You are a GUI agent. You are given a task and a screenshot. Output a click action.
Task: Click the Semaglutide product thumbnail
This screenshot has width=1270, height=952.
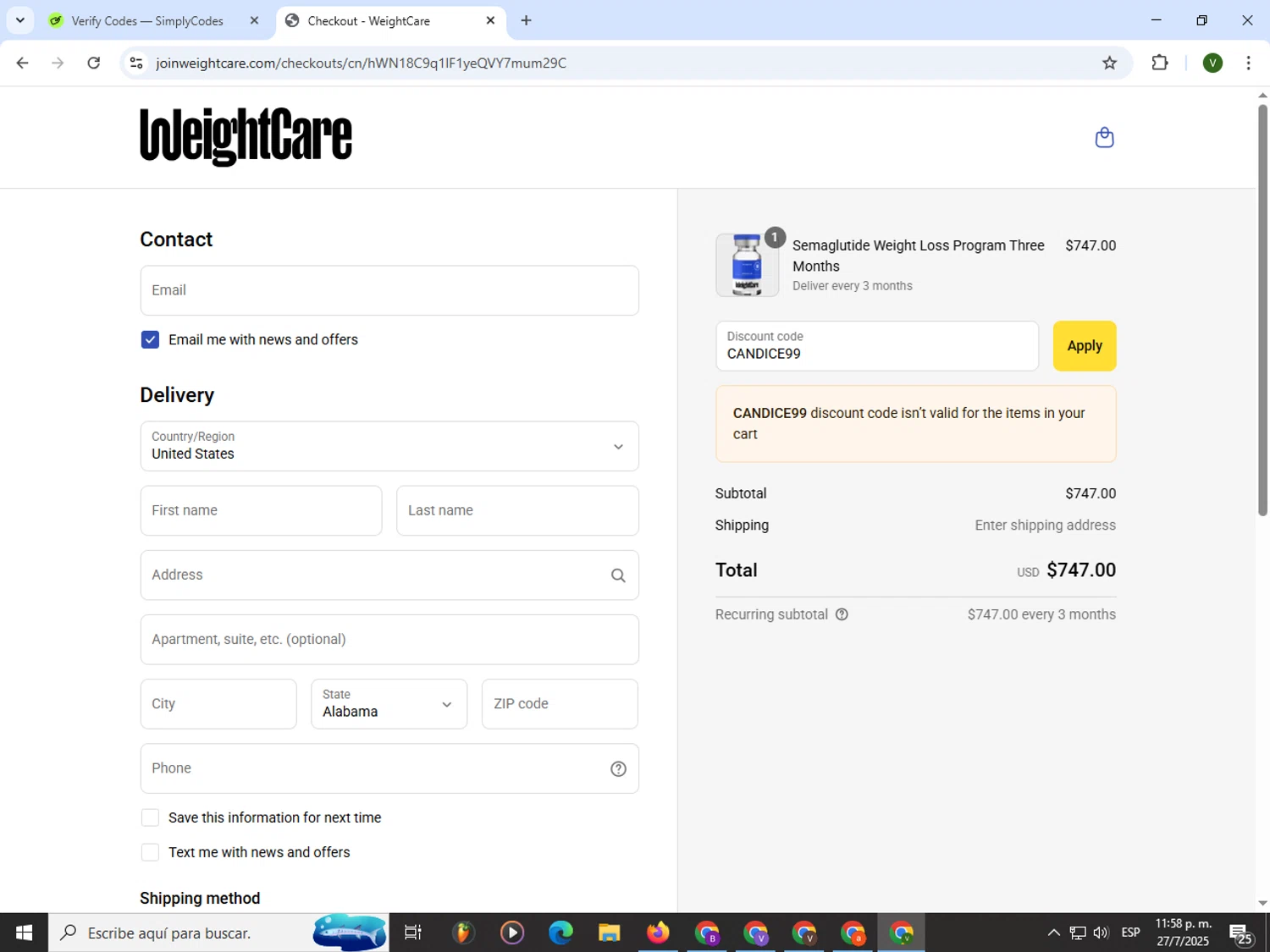747,265
